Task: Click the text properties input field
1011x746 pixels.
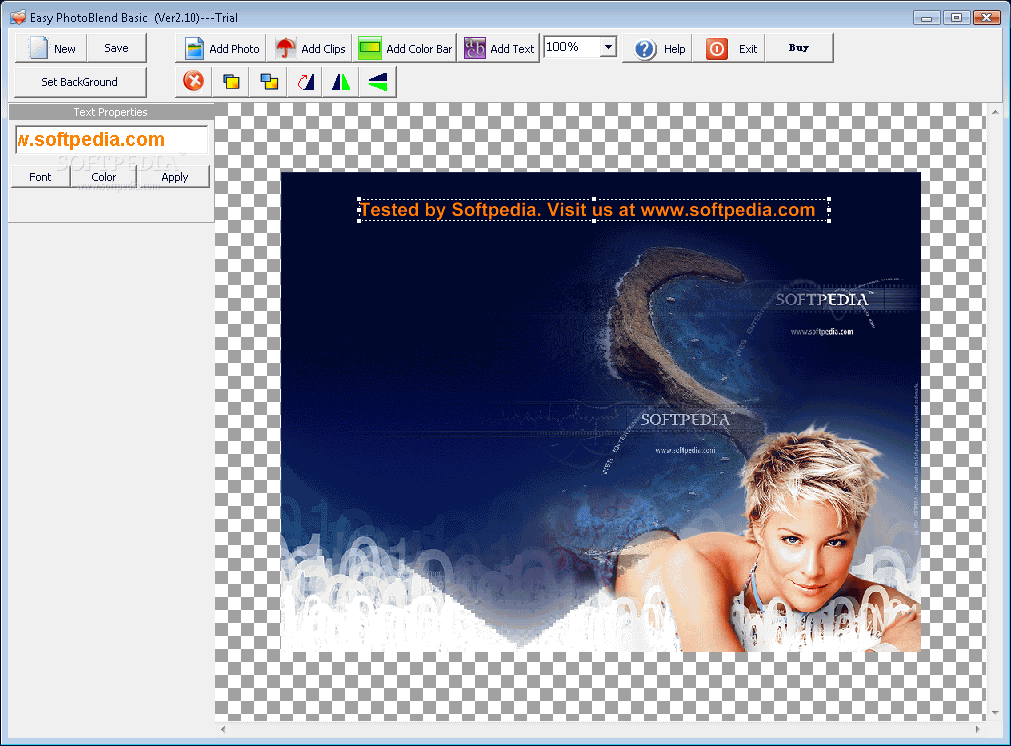Action: click(x=112, y=139)
